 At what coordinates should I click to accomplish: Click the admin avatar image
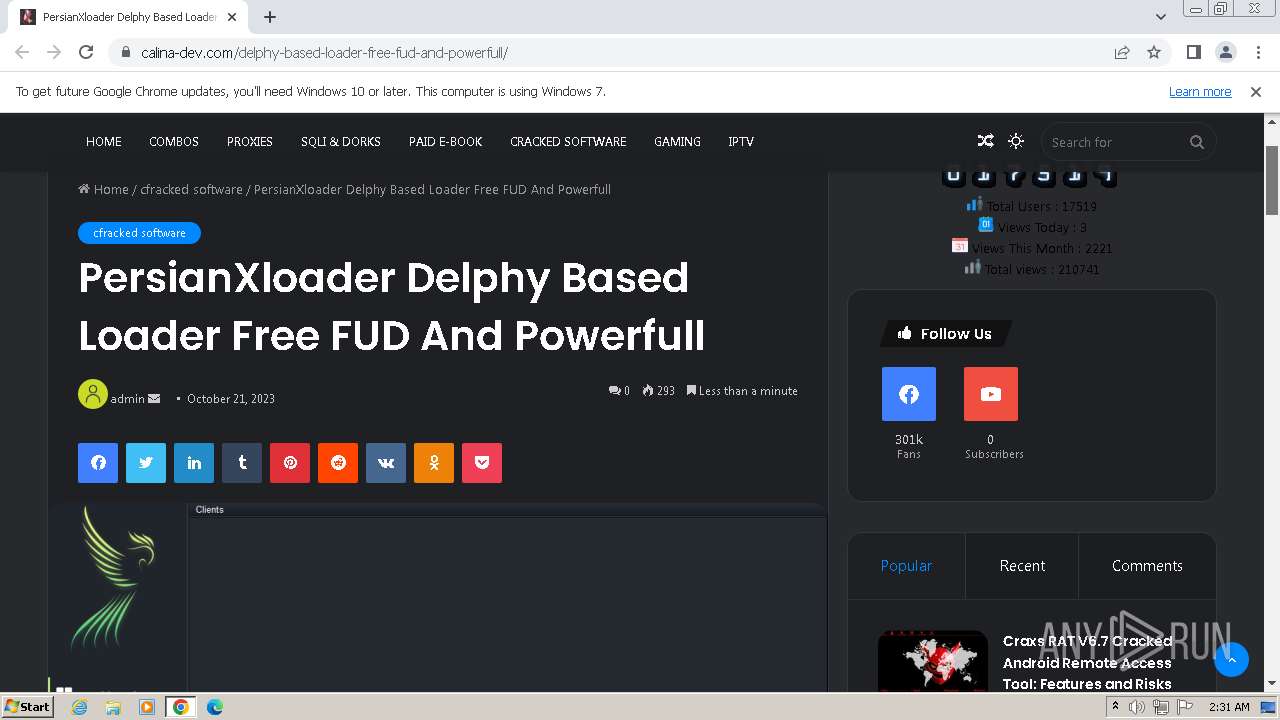[93, 394]
